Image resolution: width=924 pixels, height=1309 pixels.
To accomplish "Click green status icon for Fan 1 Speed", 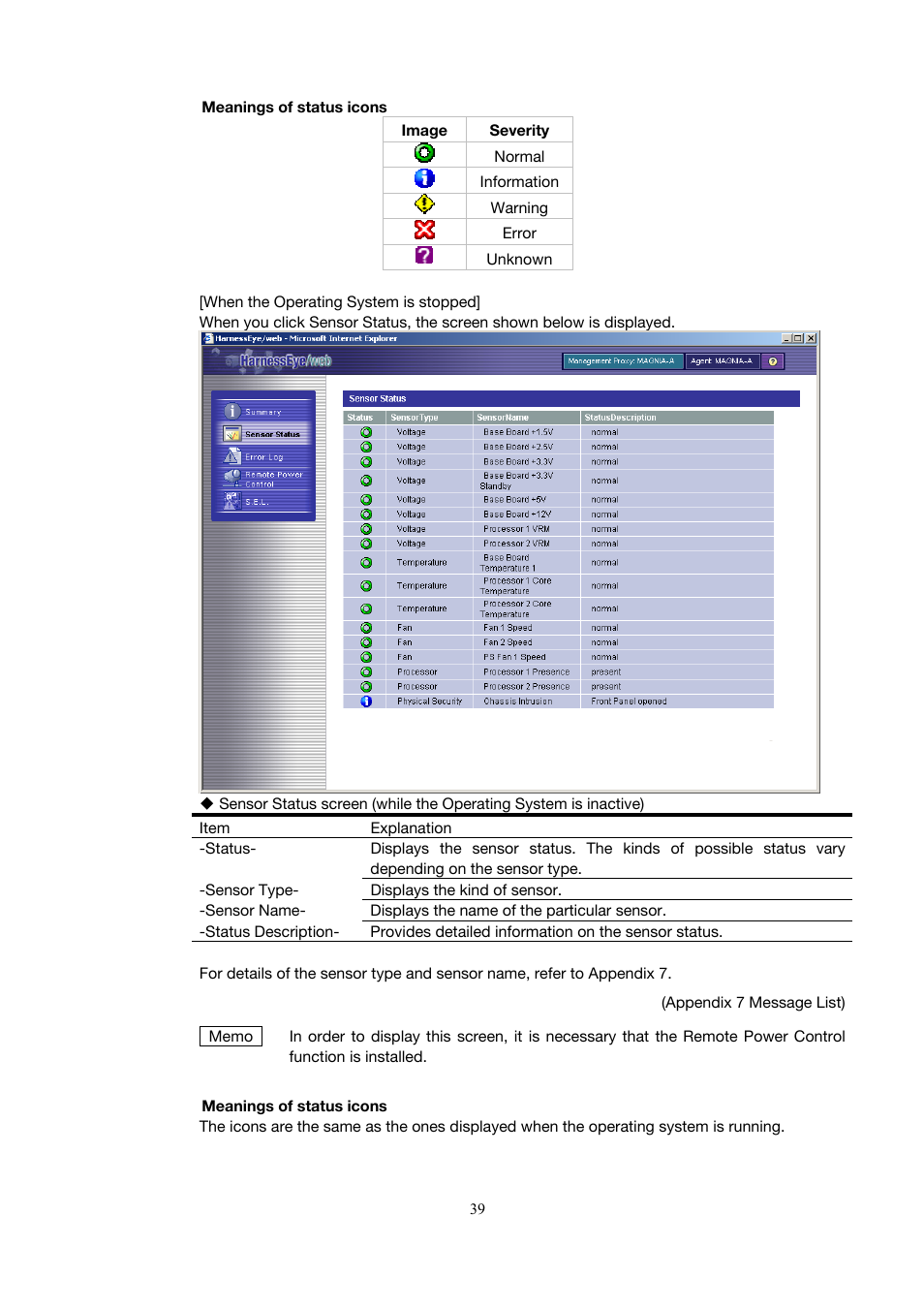I will [x=366, y=627].
